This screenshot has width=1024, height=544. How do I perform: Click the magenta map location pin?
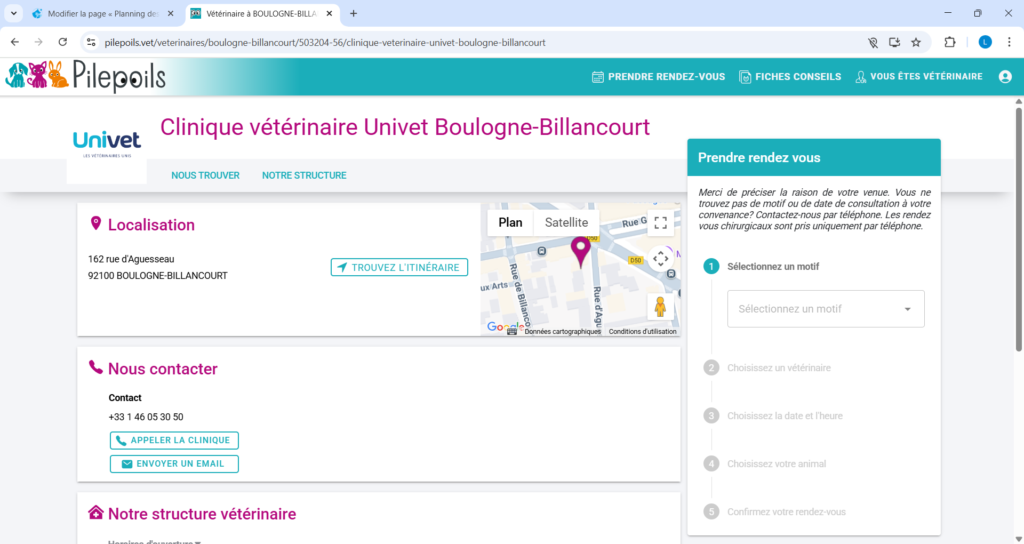pyautogui.click(x=581, y=251)
